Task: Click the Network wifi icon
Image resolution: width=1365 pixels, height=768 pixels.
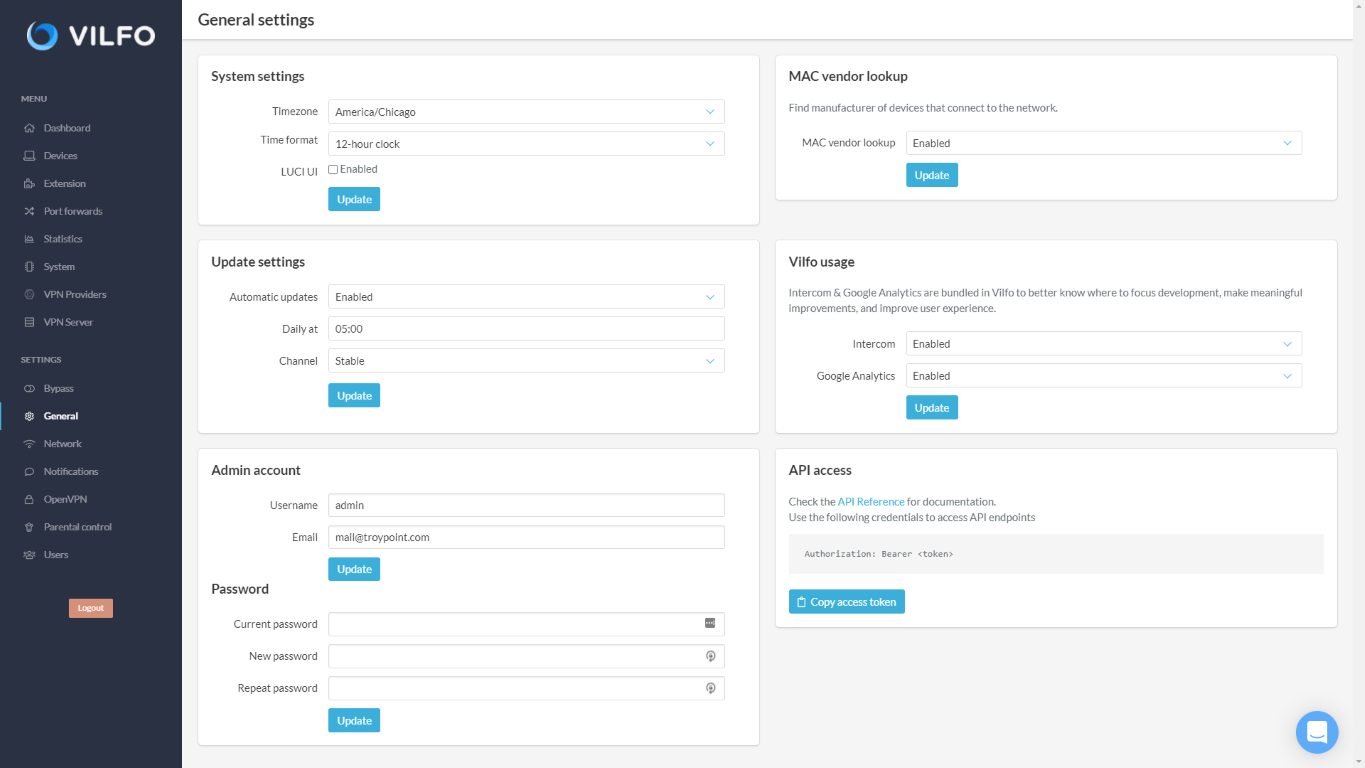Action: [29, 444]
